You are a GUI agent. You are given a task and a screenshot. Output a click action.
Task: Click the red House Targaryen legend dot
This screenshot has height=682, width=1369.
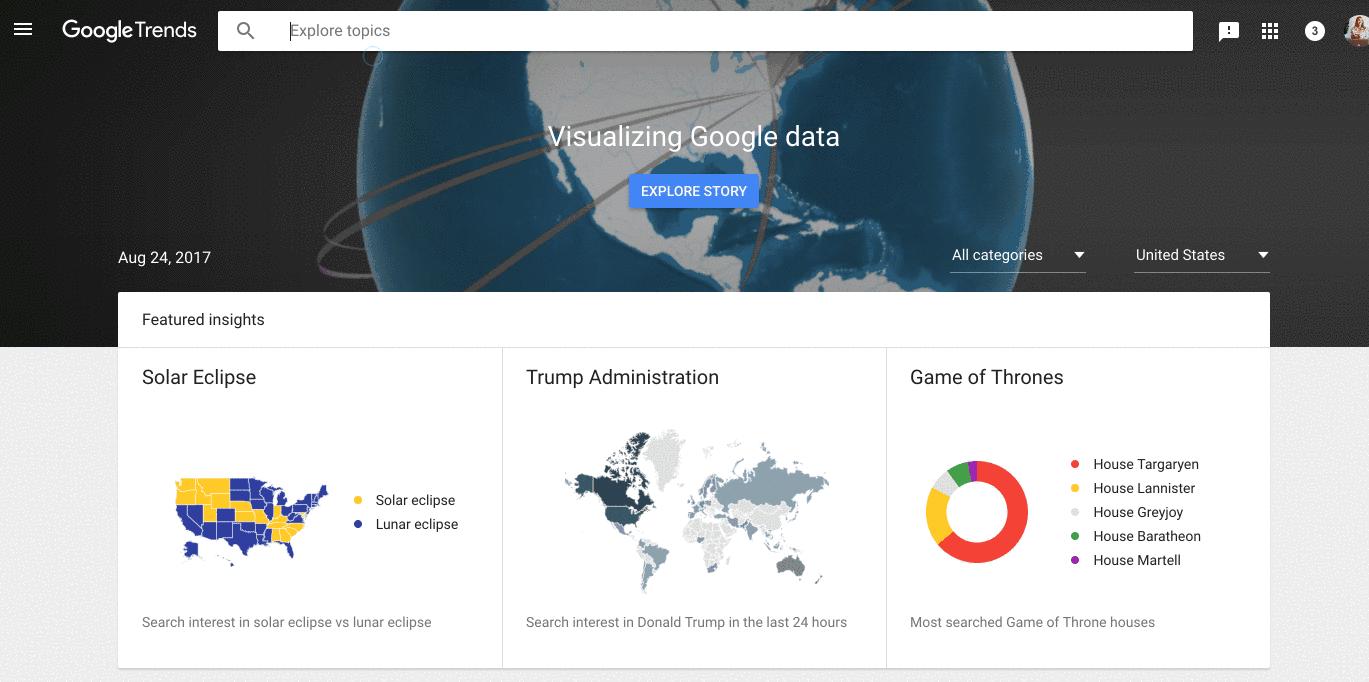[1075, 464]
